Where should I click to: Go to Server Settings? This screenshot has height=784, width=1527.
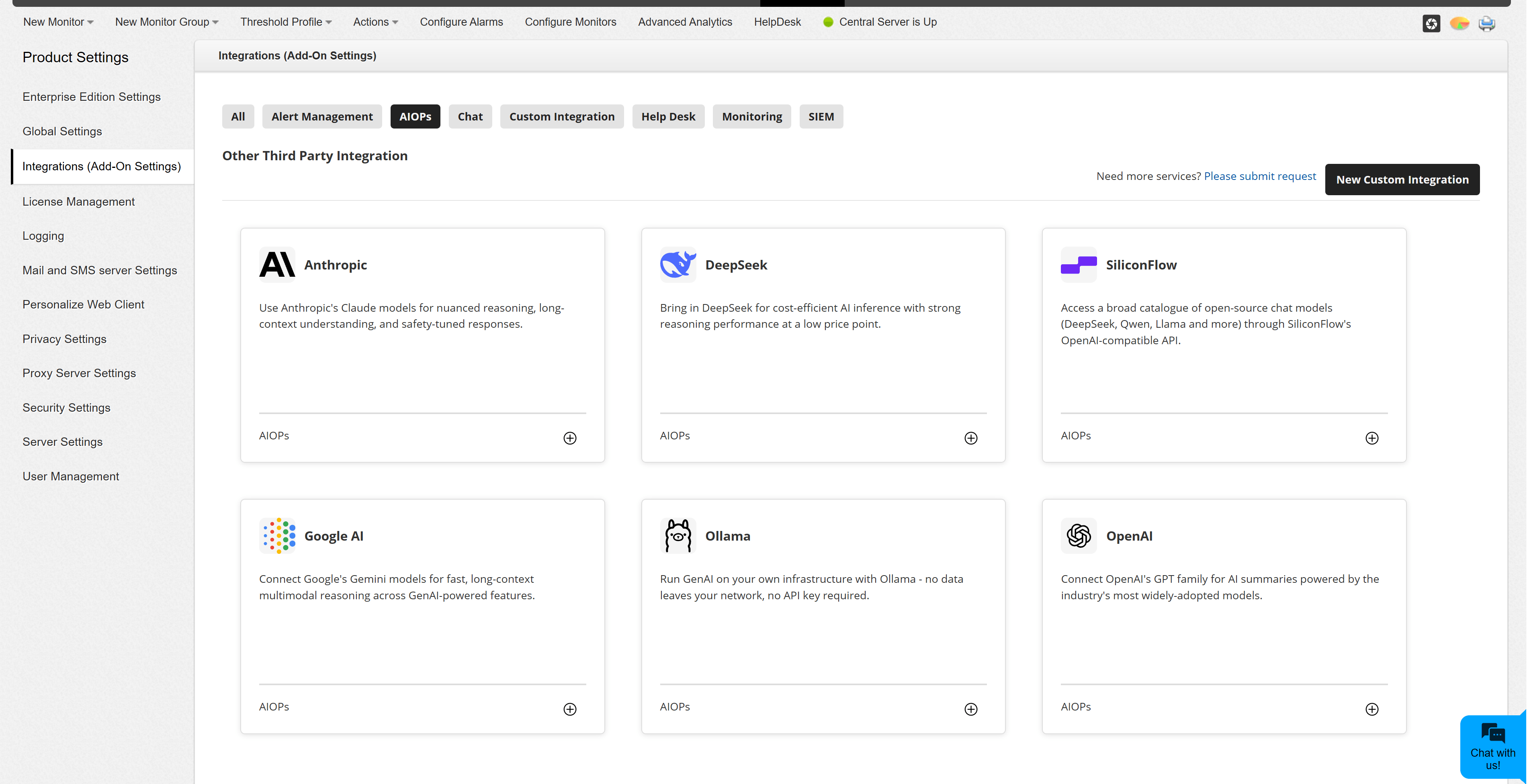pyautogui.click(x=62, y=441)
